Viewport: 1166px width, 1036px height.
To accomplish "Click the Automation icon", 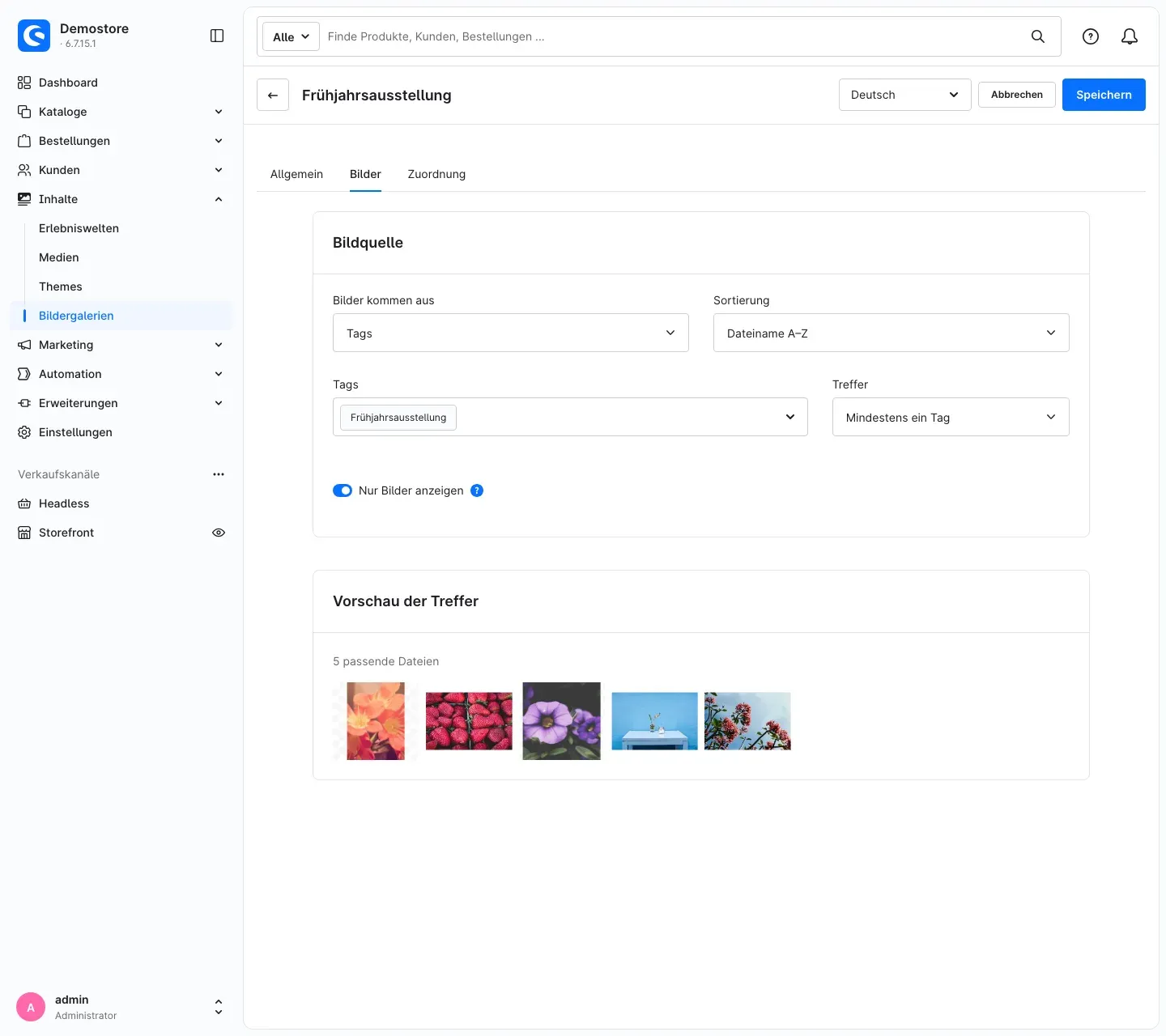I will coord(24,374).
